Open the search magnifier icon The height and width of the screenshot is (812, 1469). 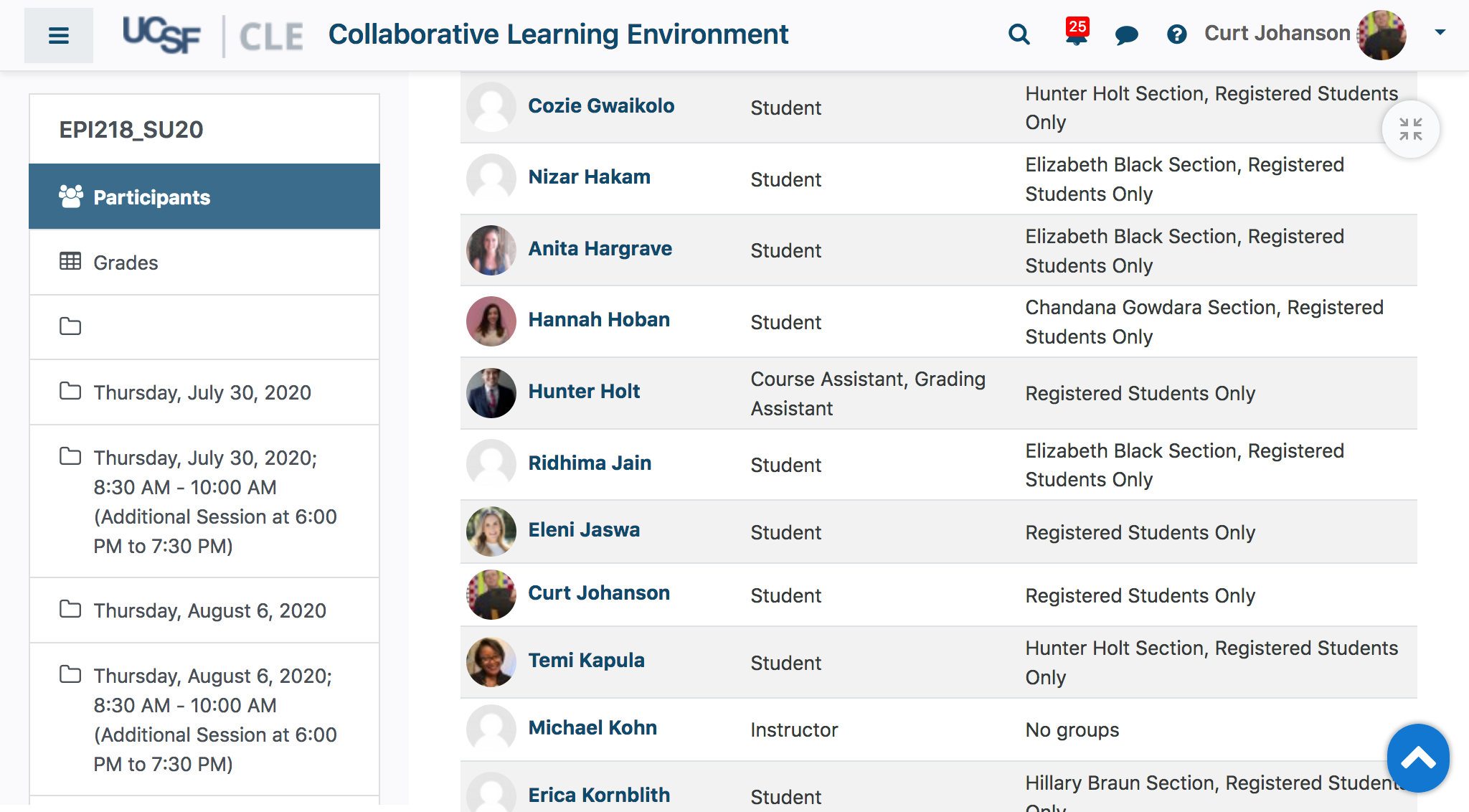pos(1019,34)
